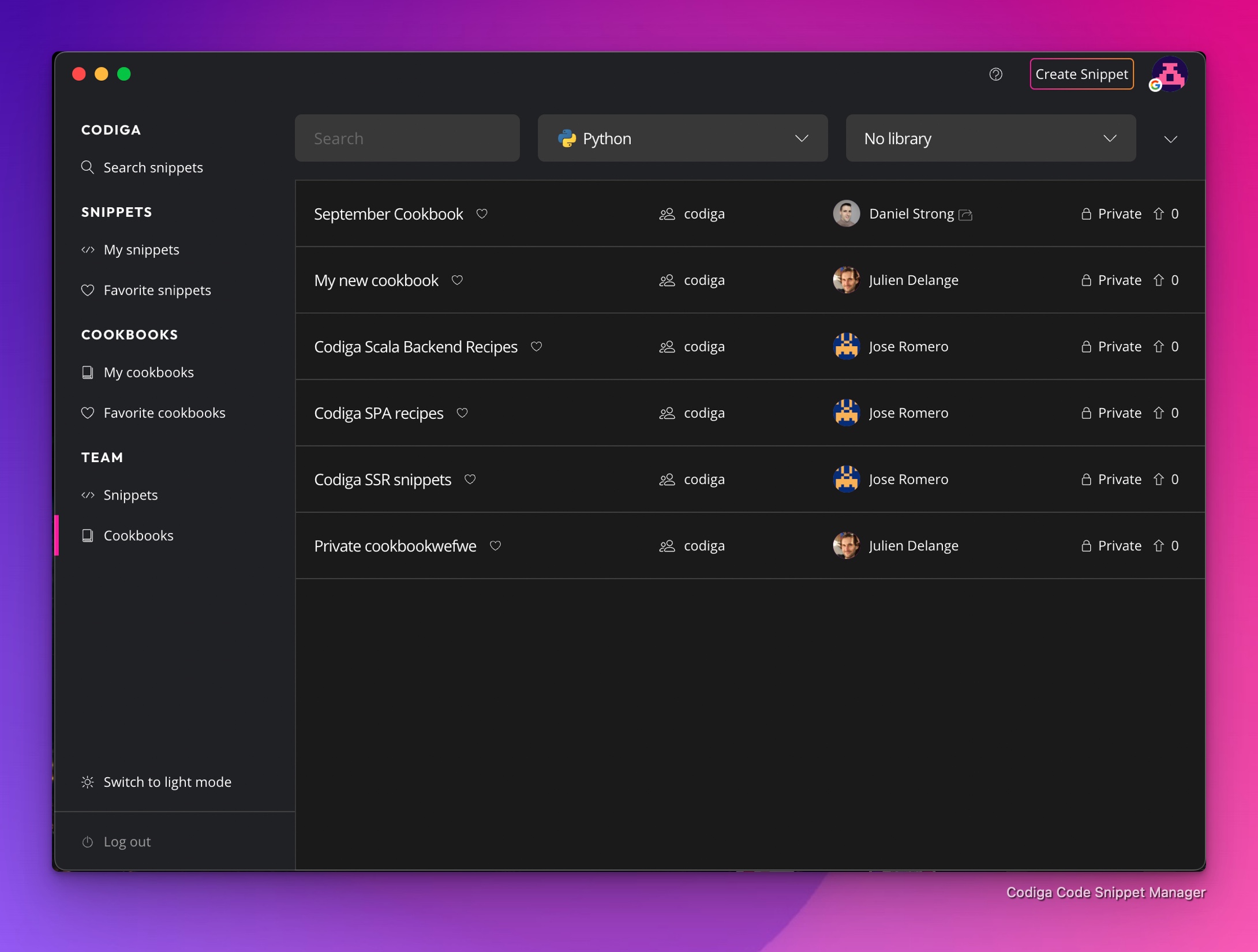Viewport: 1258px width, 952px height.
Task: Upvote Codiga SSR snippets
Action: tap(1159, 479)
